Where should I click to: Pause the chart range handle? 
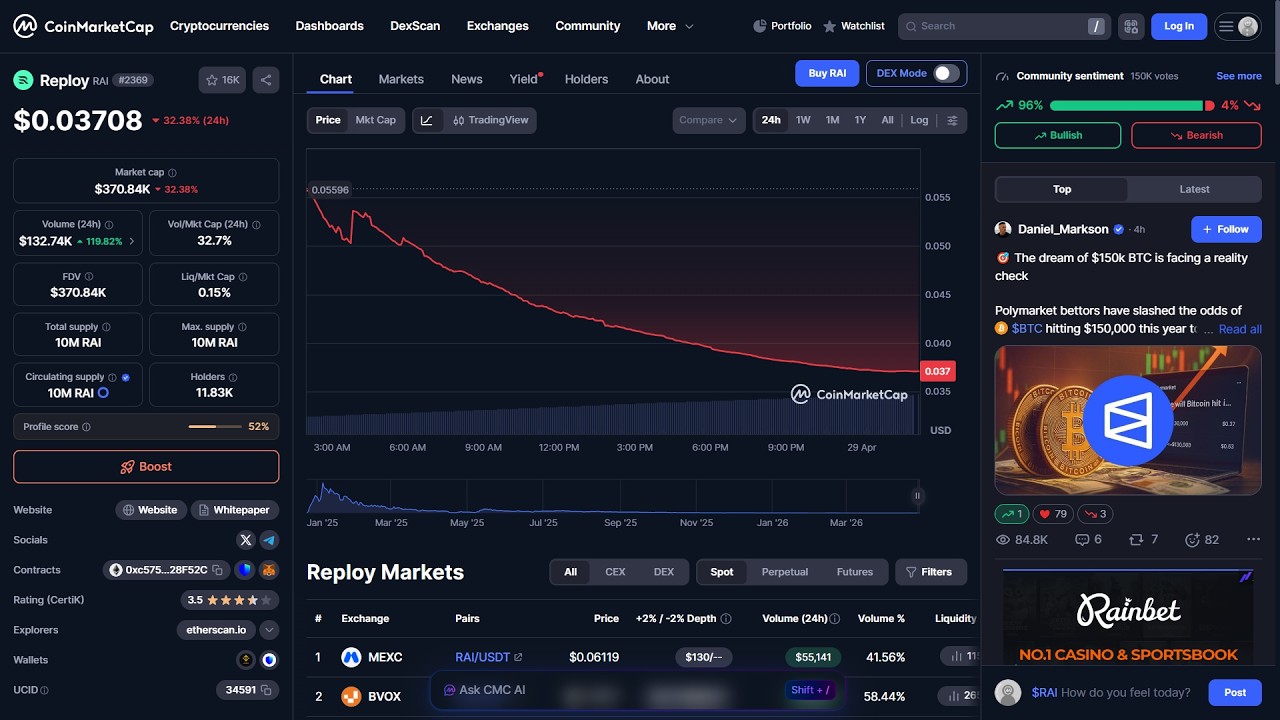[x=917, y=496]
